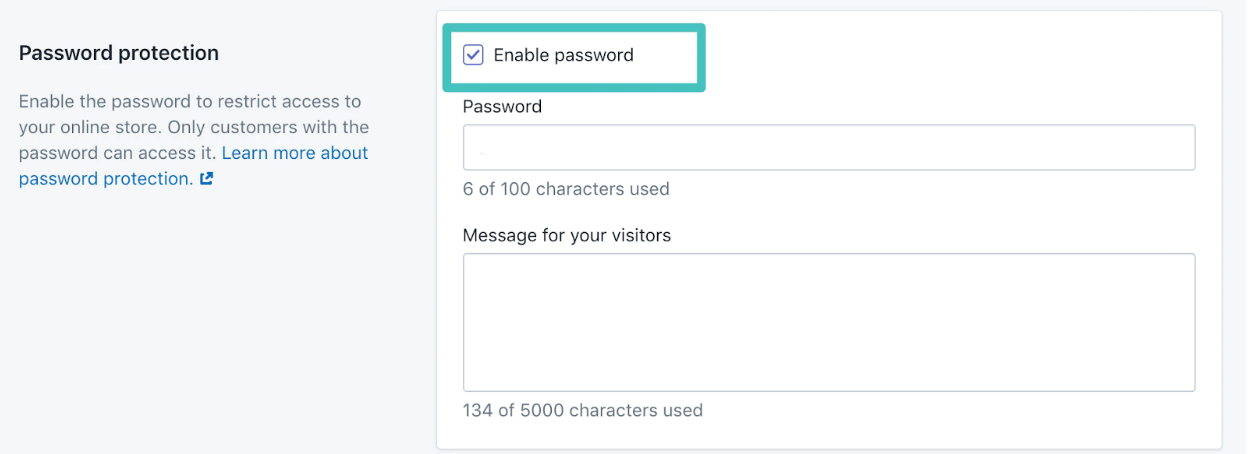Click the checkmark in Enable password box
1250x454 pixels.
coord(474,55)
